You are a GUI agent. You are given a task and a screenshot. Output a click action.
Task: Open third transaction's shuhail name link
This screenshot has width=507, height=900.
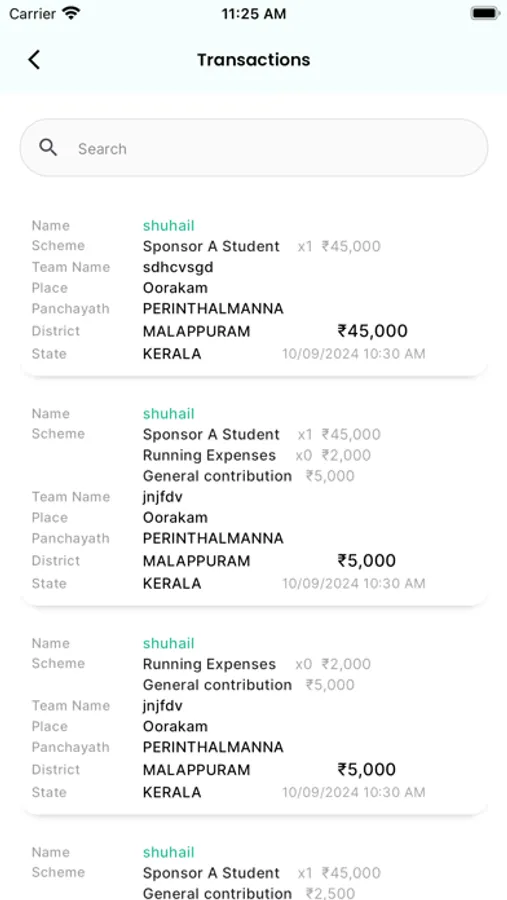click(x=169, y=643)
